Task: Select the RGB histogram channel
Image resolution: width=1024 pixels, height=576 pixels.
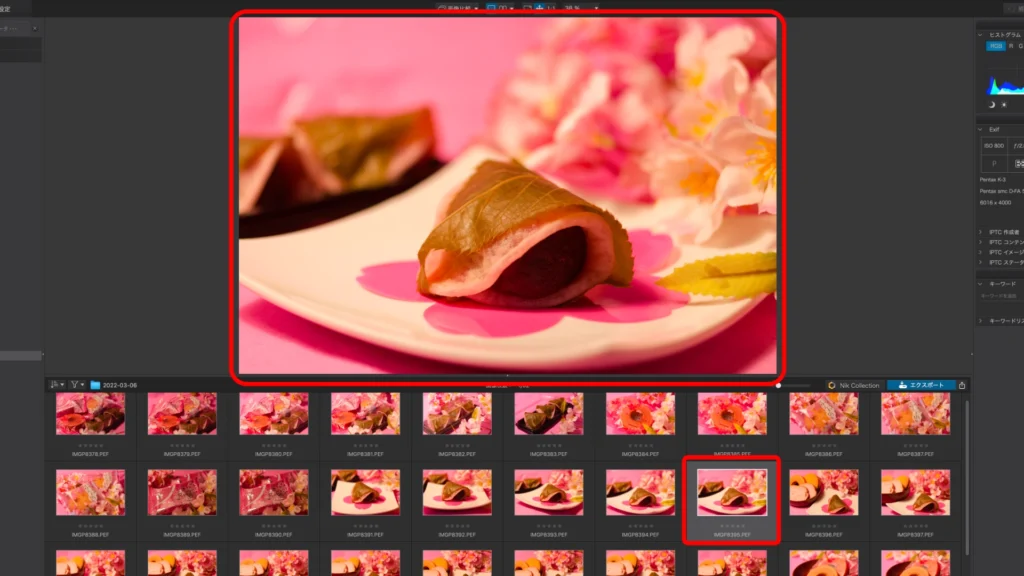Action: pyautogui.click(x=996, y=46)
